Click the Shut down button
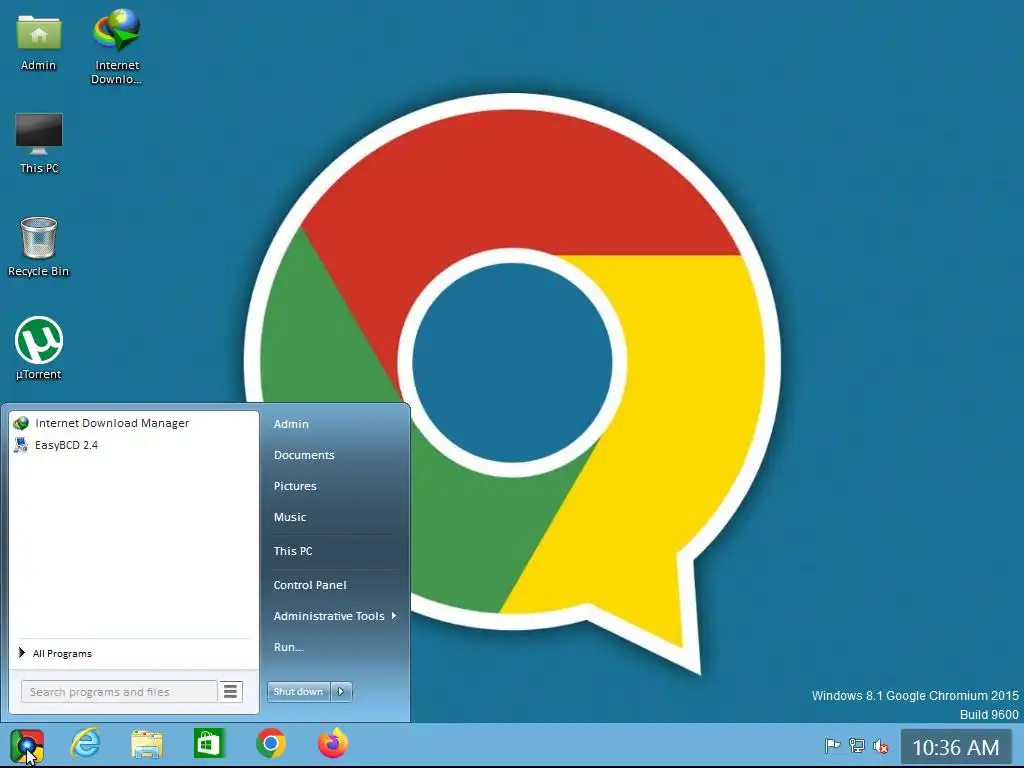The width and height of the screenshot is (1024, 768). coord(298,692)
